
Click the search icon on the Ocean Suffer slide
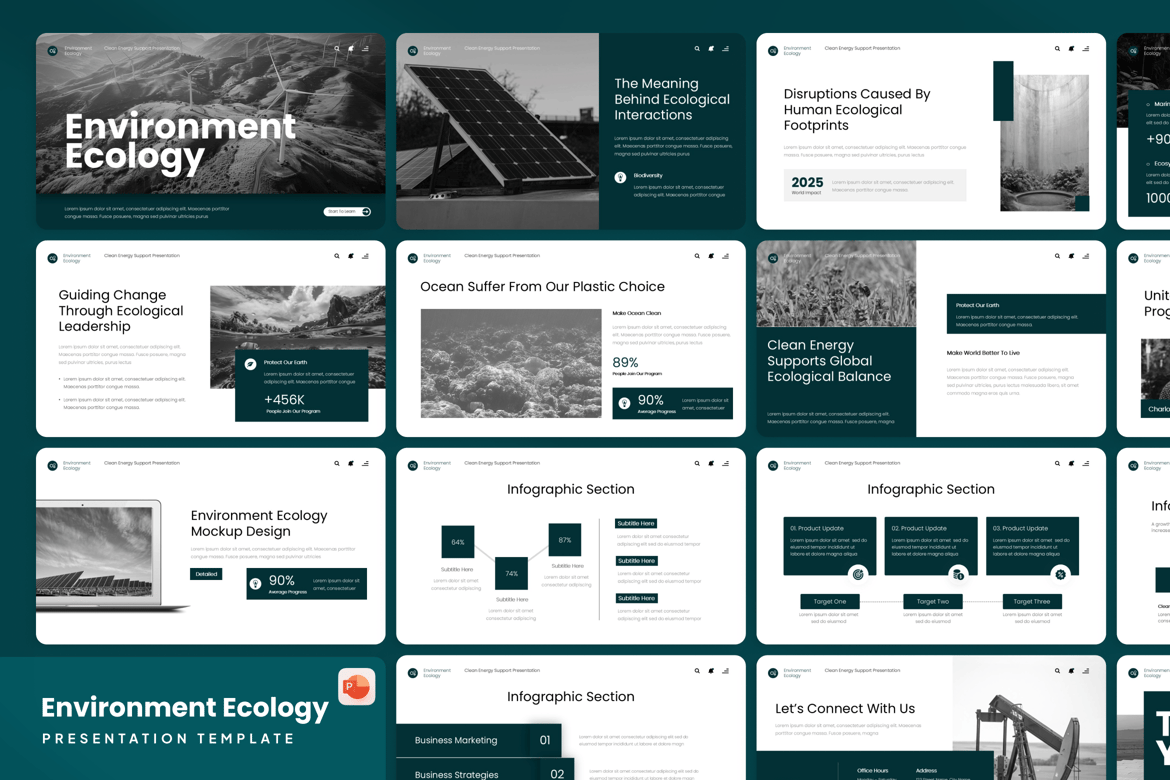tap(697, 256)
